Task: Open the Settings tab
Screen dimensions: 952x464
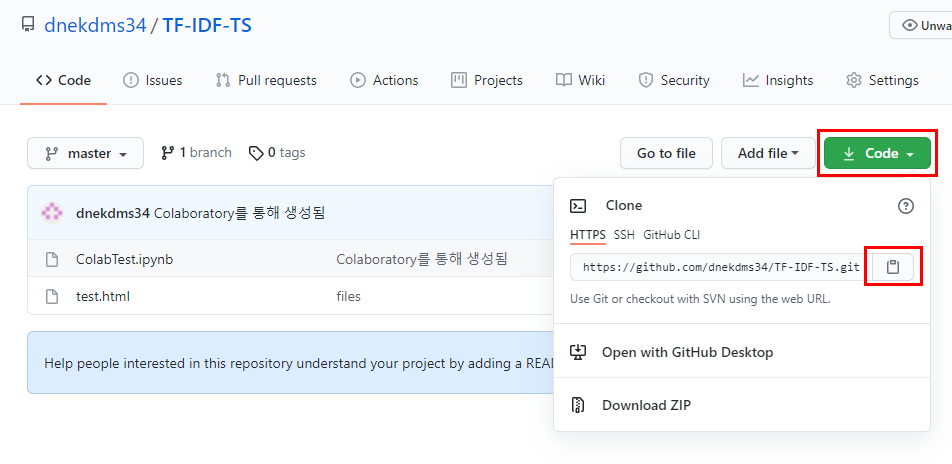Action: pos(882,80)
